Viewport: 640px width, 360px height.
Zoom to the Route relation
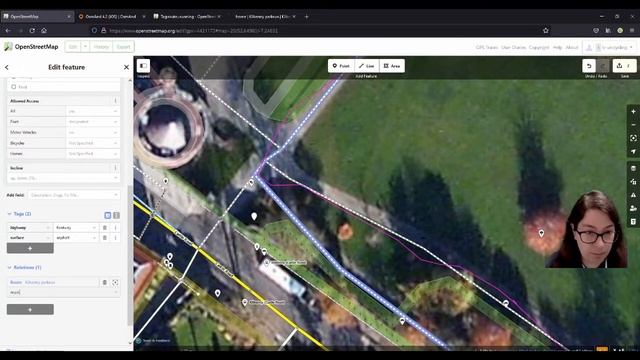tap(116, 282)
